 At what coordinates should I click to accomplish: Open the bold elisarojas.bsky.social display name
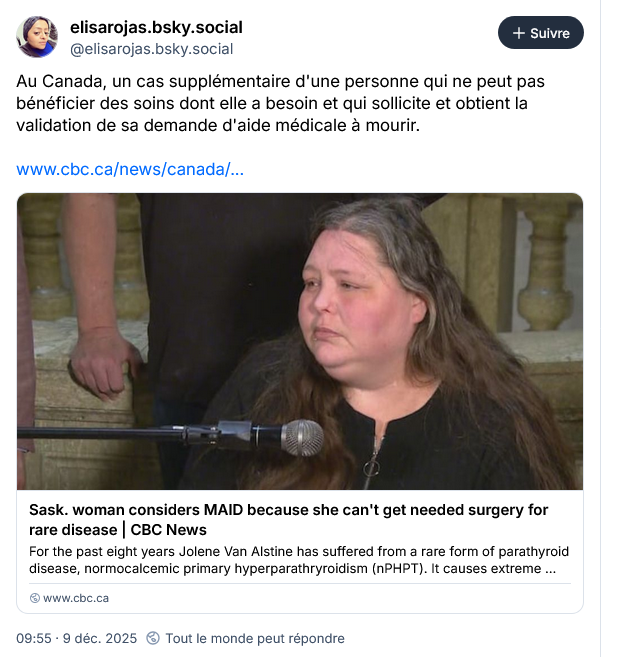[156, 27]
